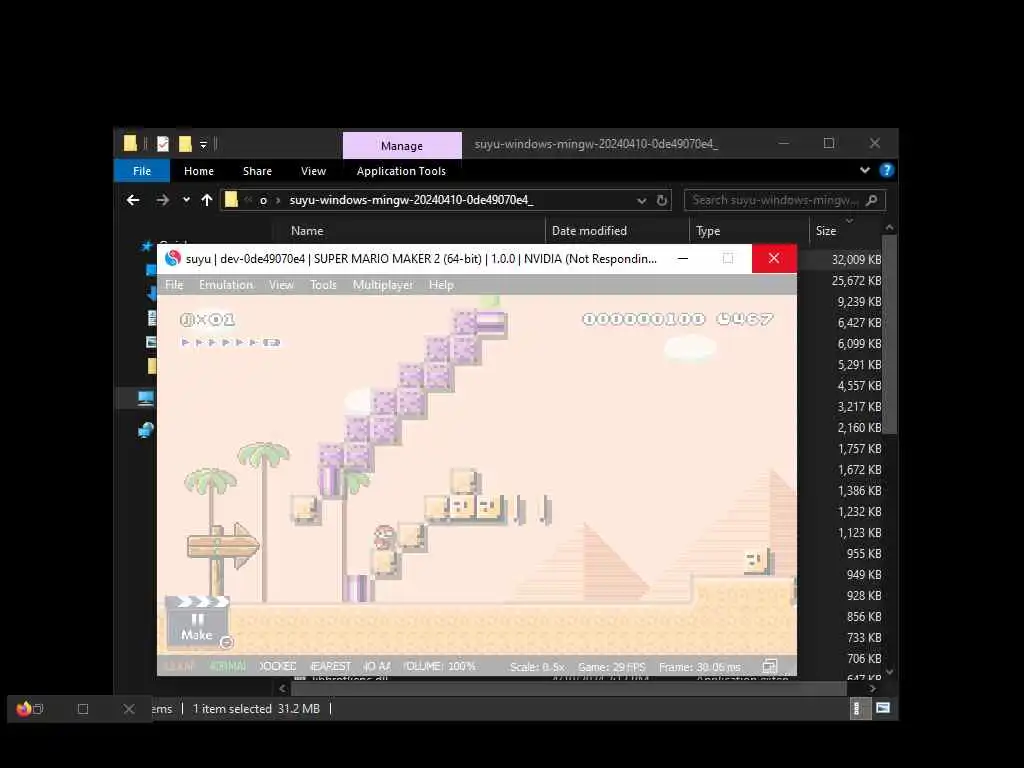Viewport: 1024px width, 768px height.
Task: Click the 1 item selected status text
Action: pos(232,709)
